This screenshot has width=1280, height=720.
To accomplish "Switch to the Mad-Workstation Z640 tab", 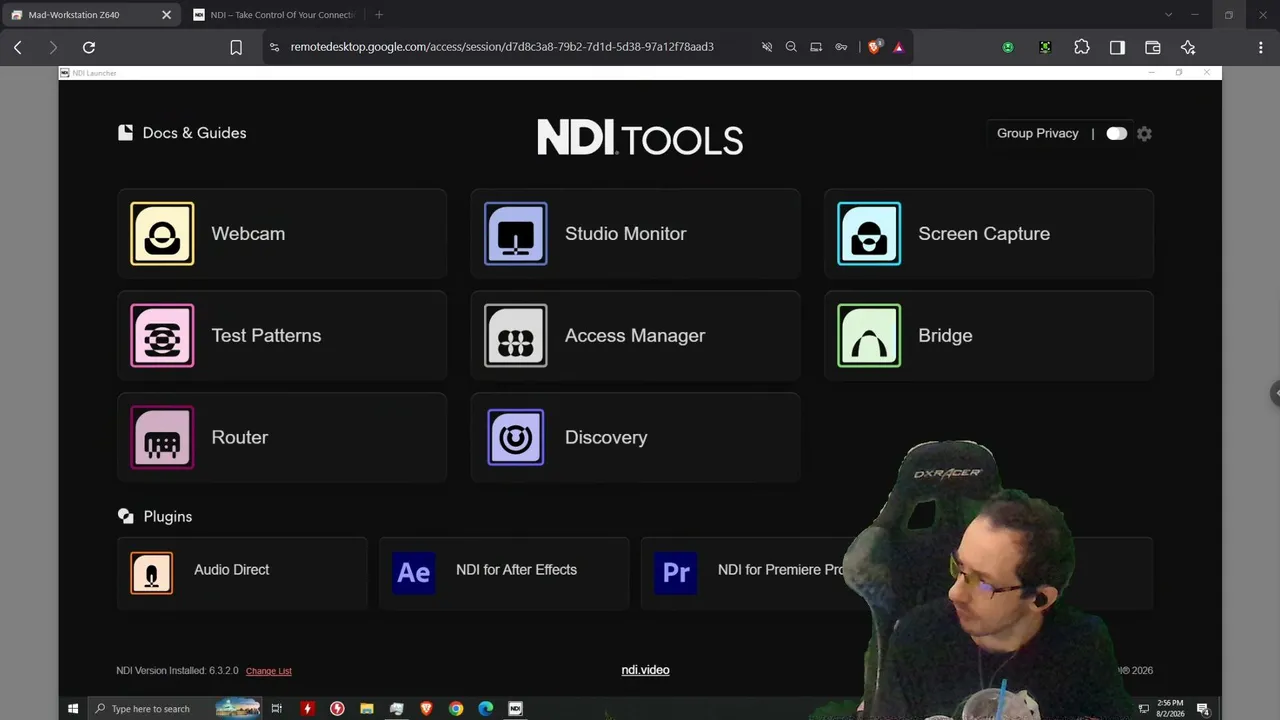I will pos(88,15).
